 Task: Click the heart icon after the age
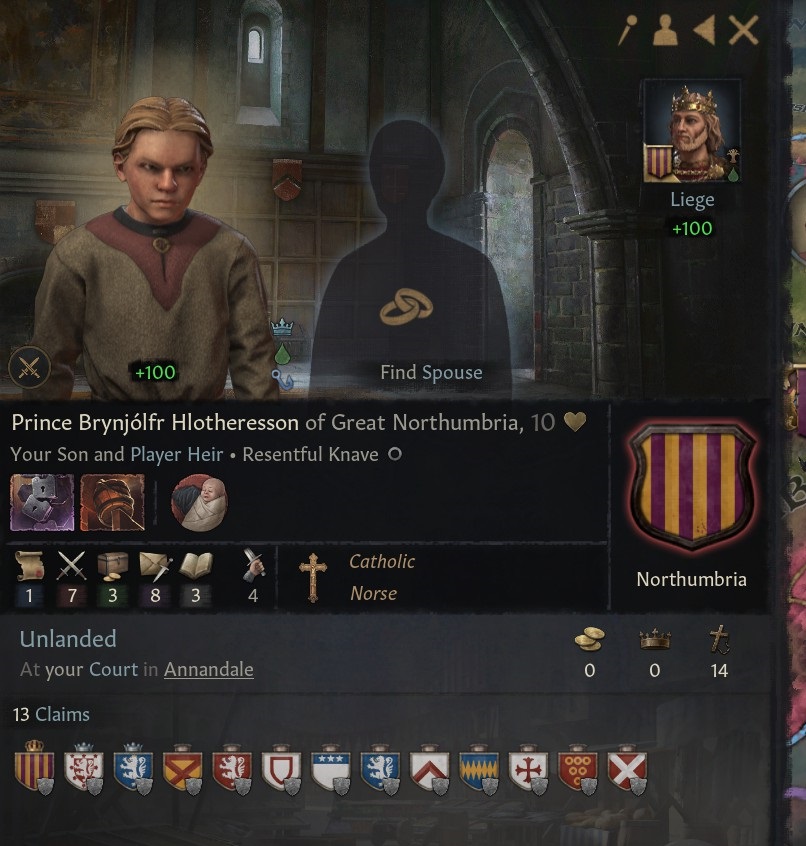(575, 421)
